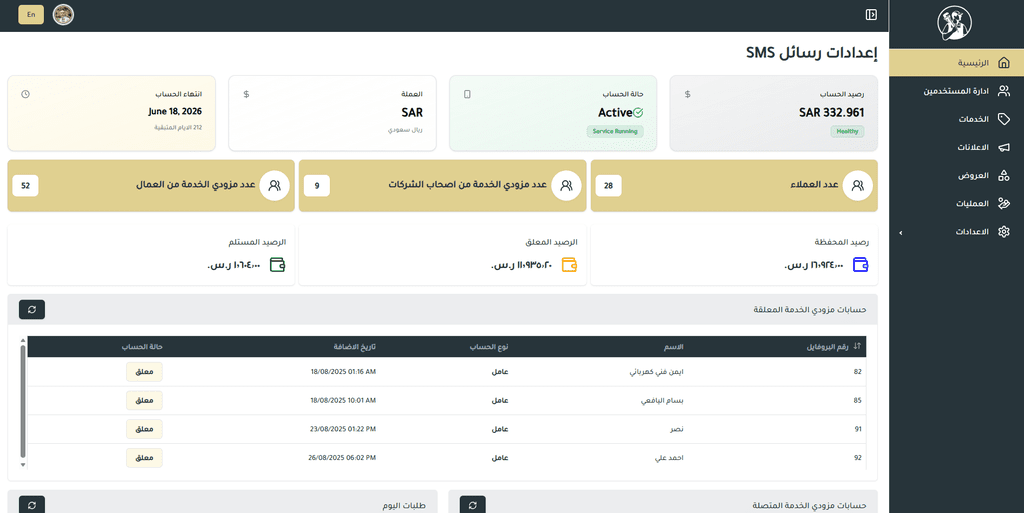
Task: Click the logo at the sidebar top
Action: click(x=954, y=23)
